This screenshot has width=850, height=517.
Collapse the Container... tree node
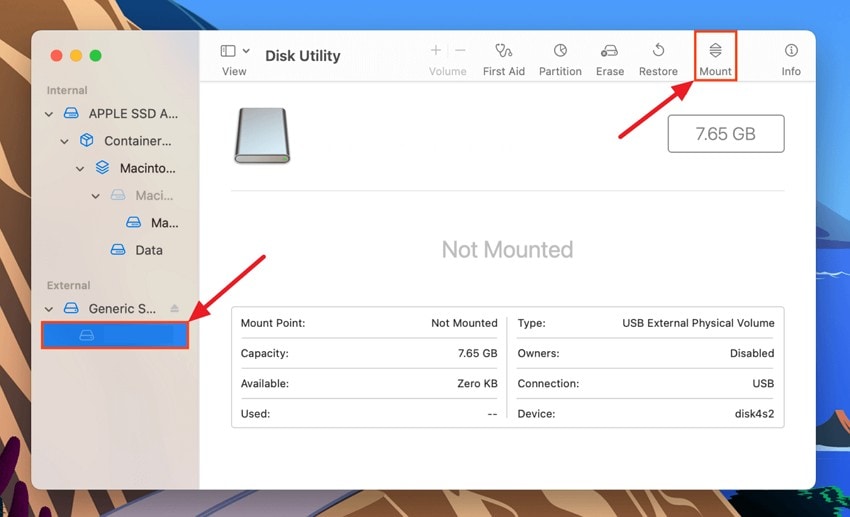pyautogui.click(x=65, y=141)
